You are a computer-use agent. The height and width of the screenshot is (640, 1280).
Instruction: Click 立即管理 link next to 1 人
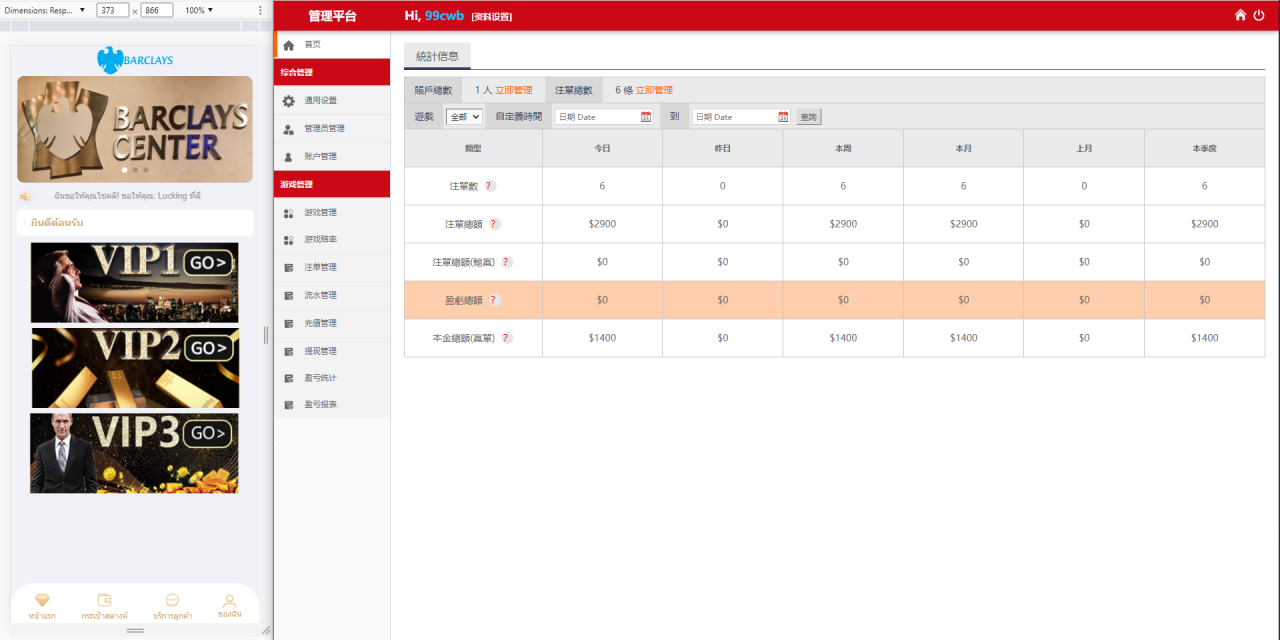pos(514,90)
